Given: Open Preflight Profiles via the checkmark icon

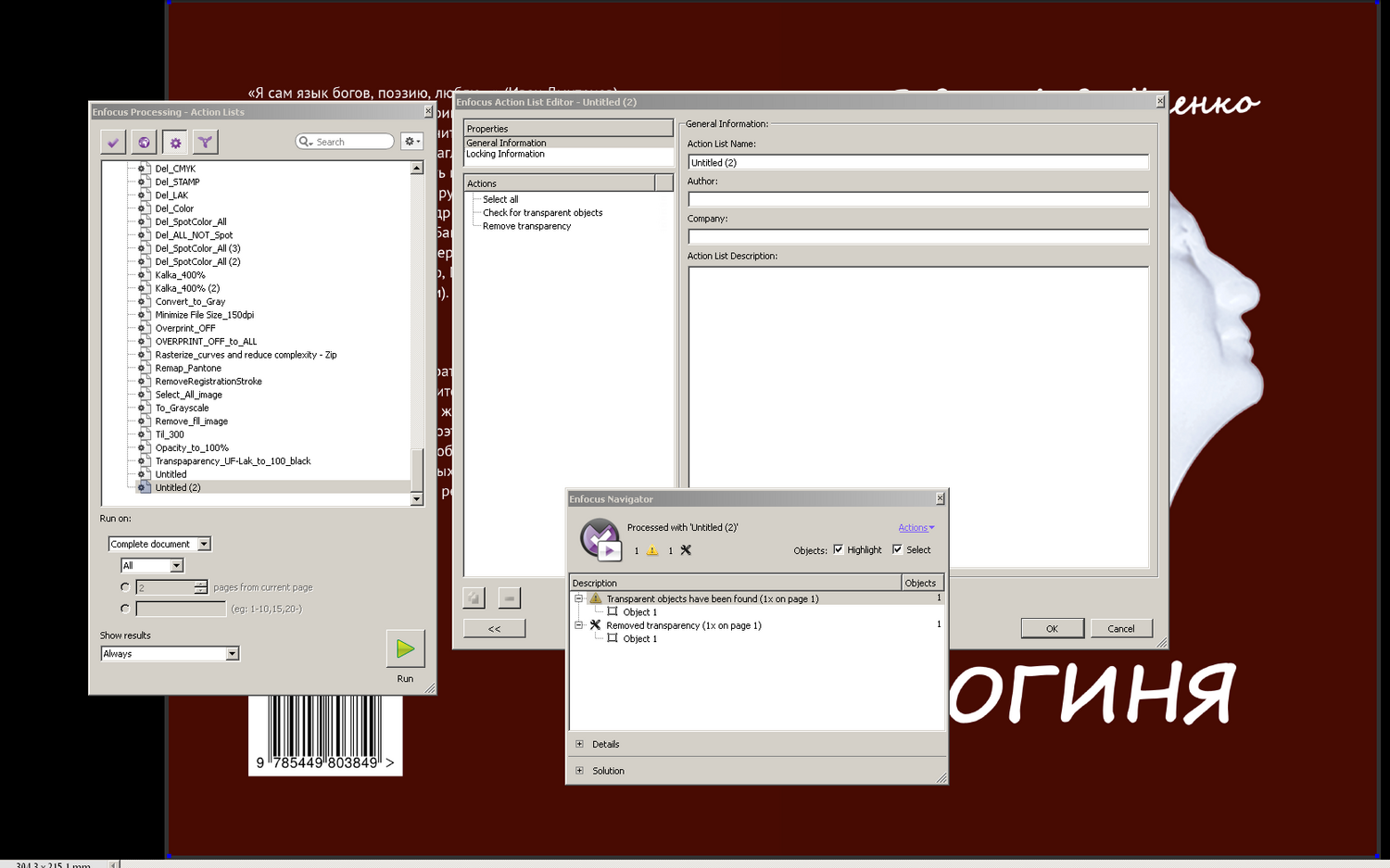Looking at the screenshot, I should pos(112,142).
